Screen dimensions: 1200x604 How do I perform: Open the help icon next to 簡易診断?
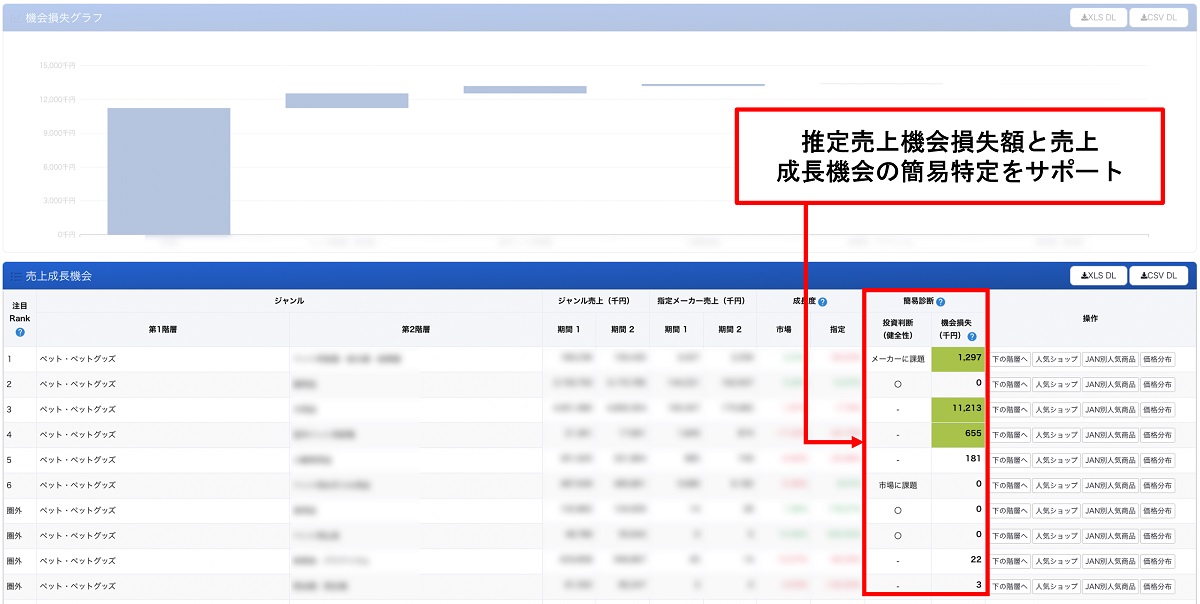(940, 301)
